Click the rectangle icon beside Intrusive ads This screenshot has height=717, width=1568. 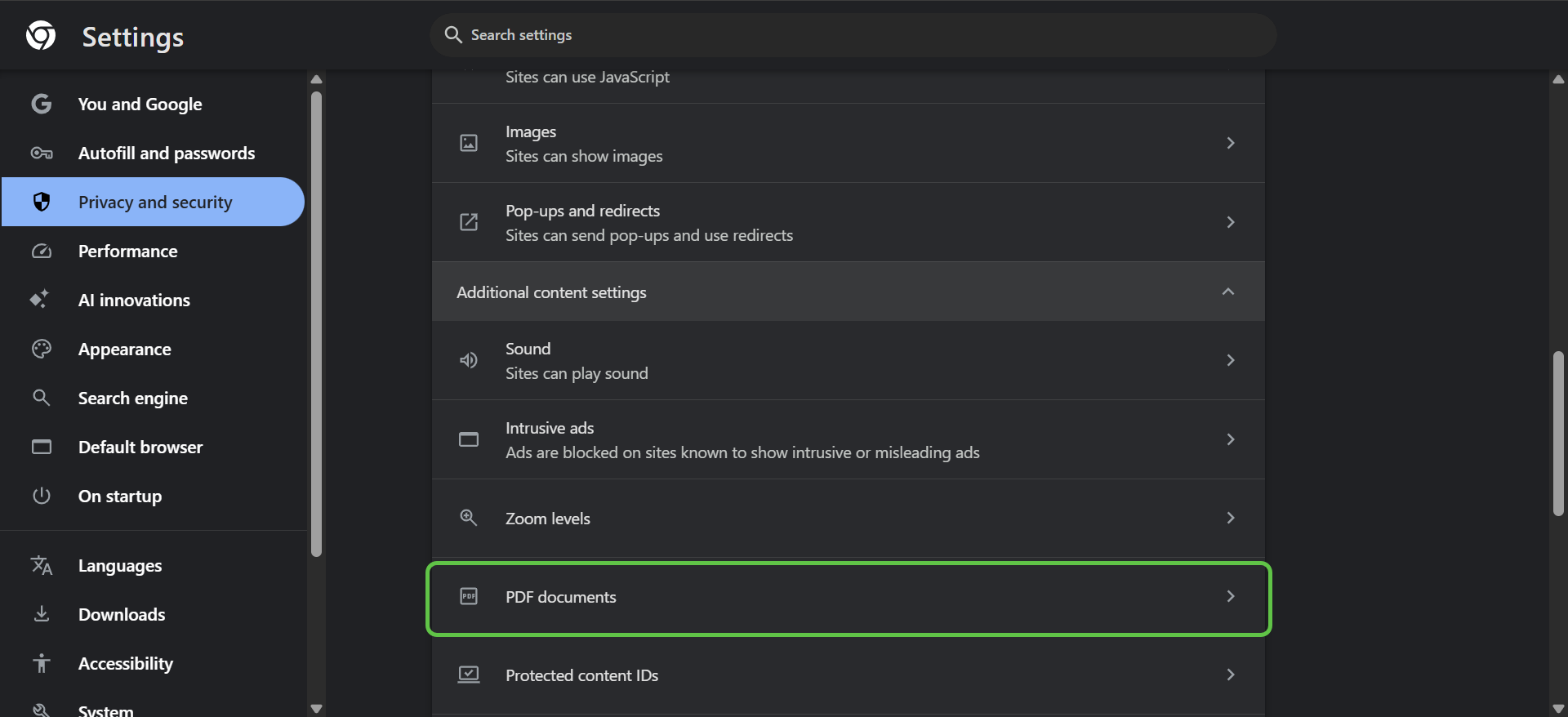[x=469, y=439]
